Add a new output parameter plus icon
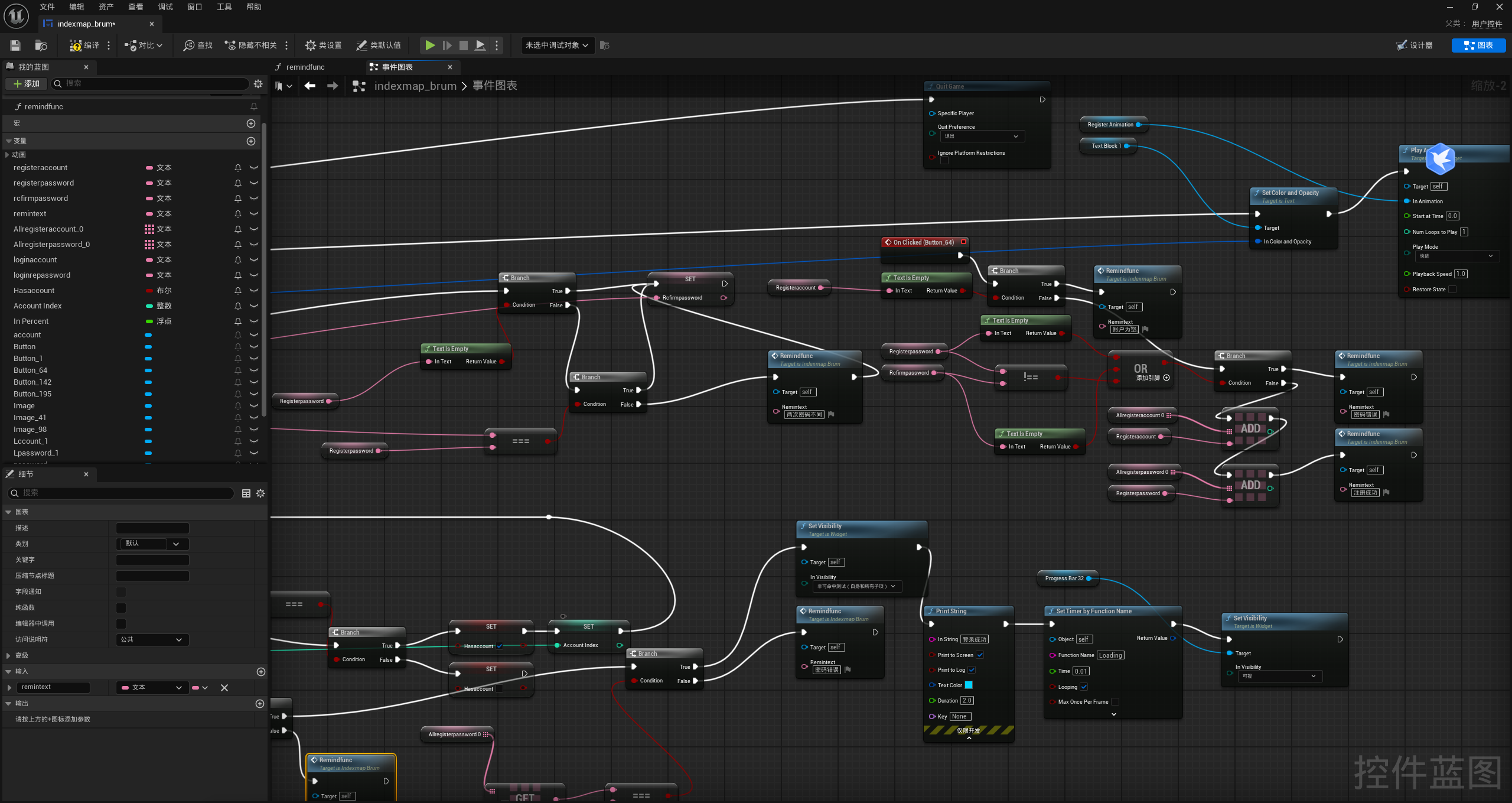The height and width of the screenshot is (803, 1512). pos(260,704)
